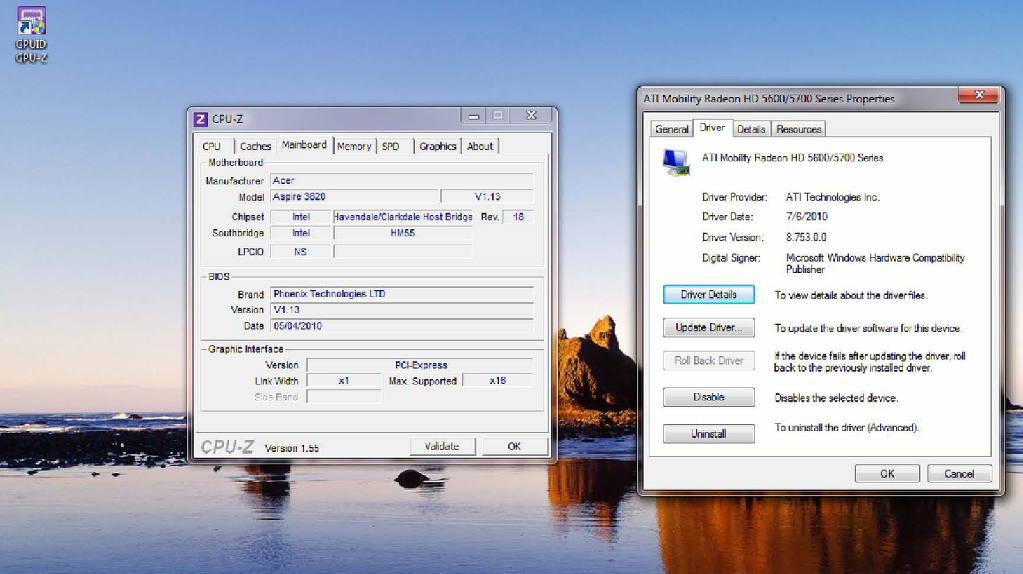Viewport: 1023px width, 574px height.
Task: Switch to General tab in Radeon Properties
Action: coord(671,129)
